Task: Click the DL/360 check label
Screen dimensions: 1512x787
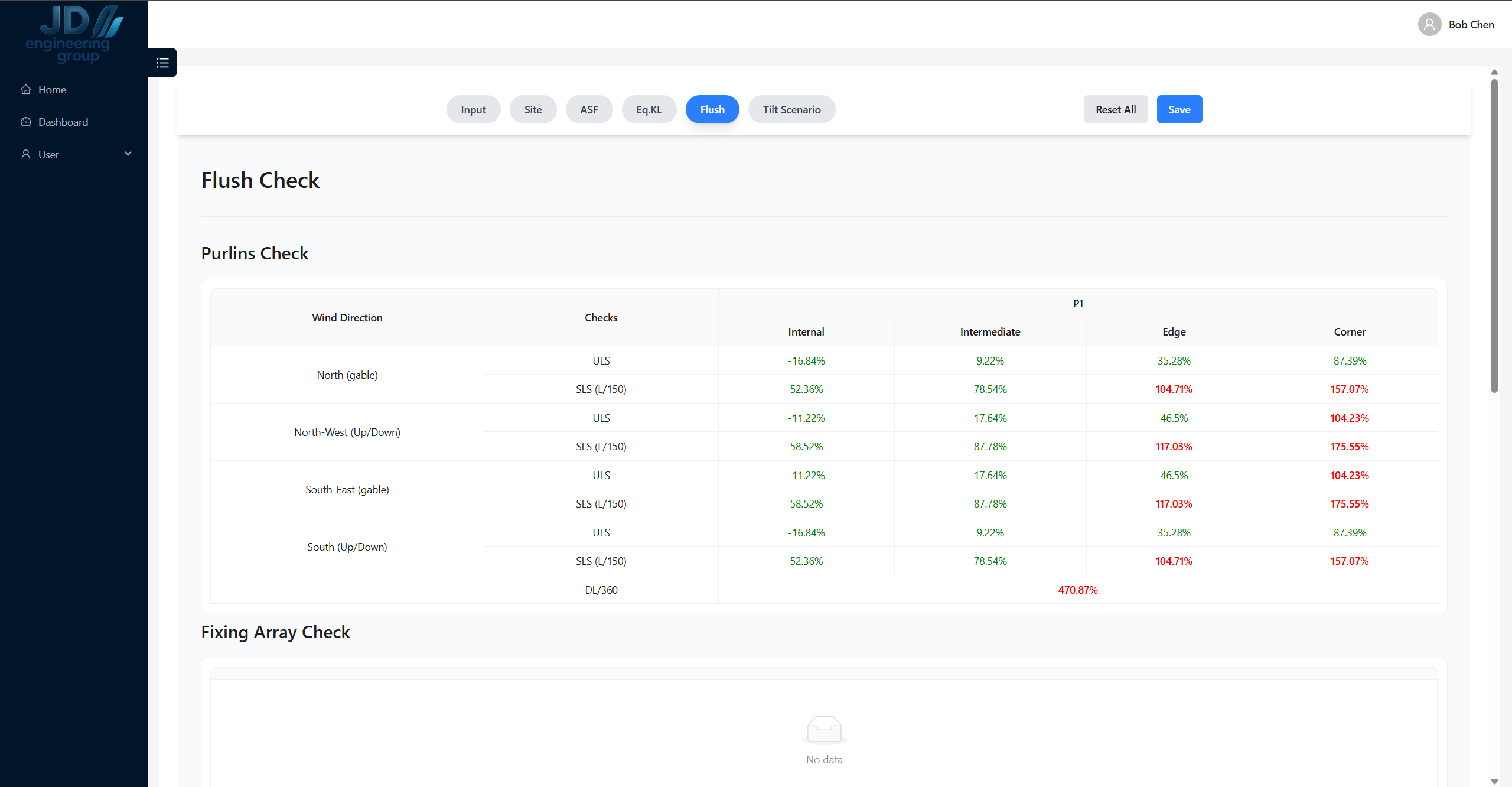Action: (x=601, y=590)
